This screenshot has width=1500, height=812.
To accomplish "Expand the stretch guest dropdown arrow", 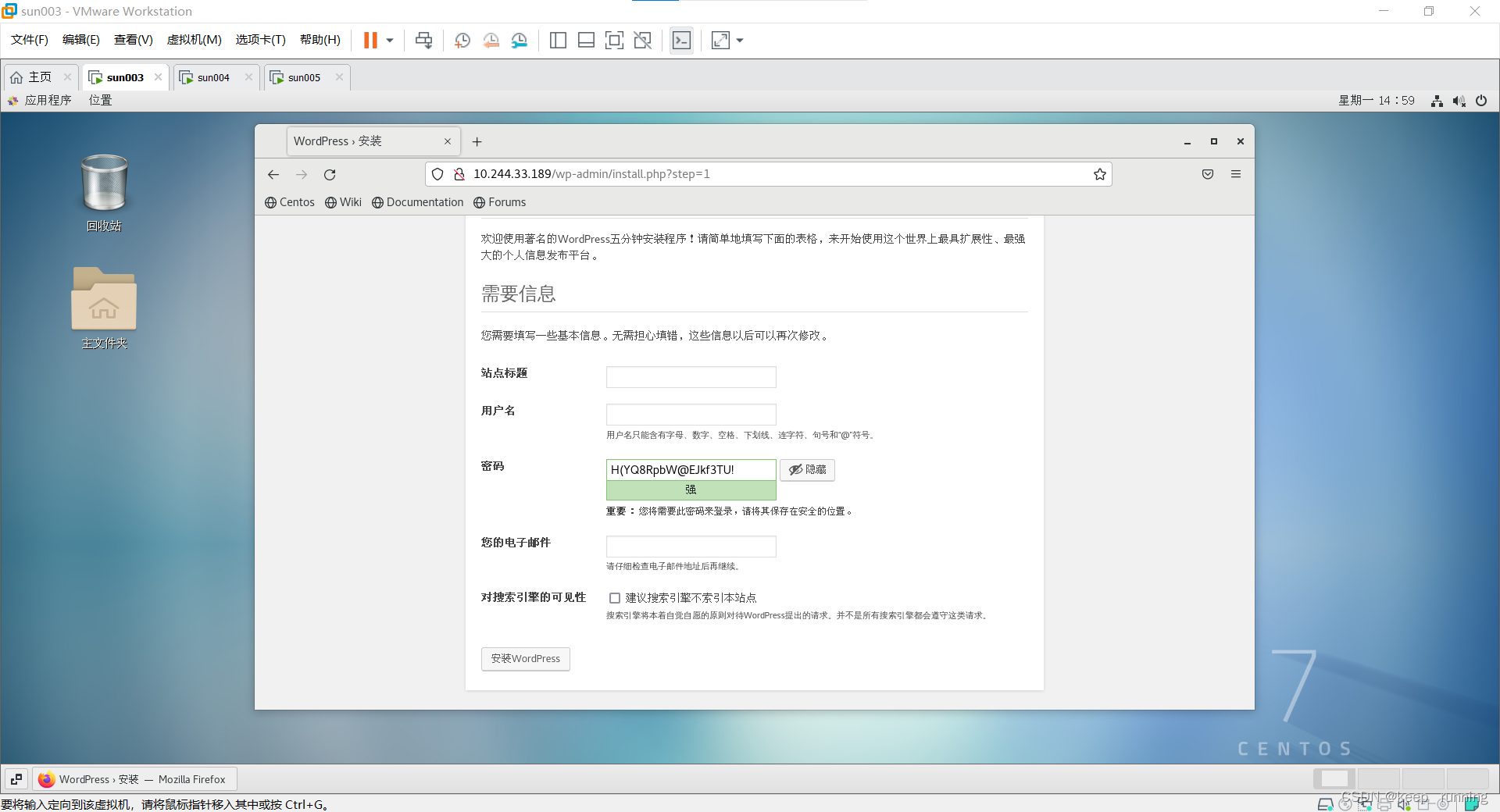I will point(740,40).
